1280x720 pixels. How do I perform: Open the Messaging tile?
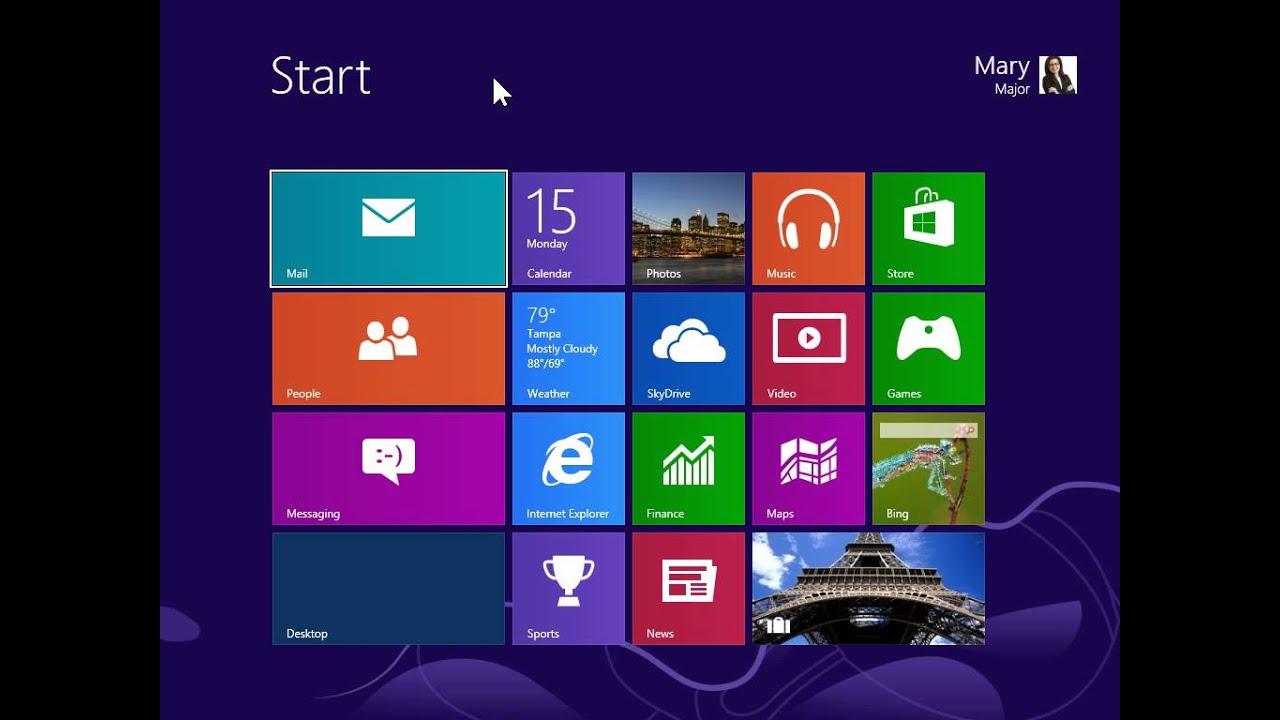388,468
